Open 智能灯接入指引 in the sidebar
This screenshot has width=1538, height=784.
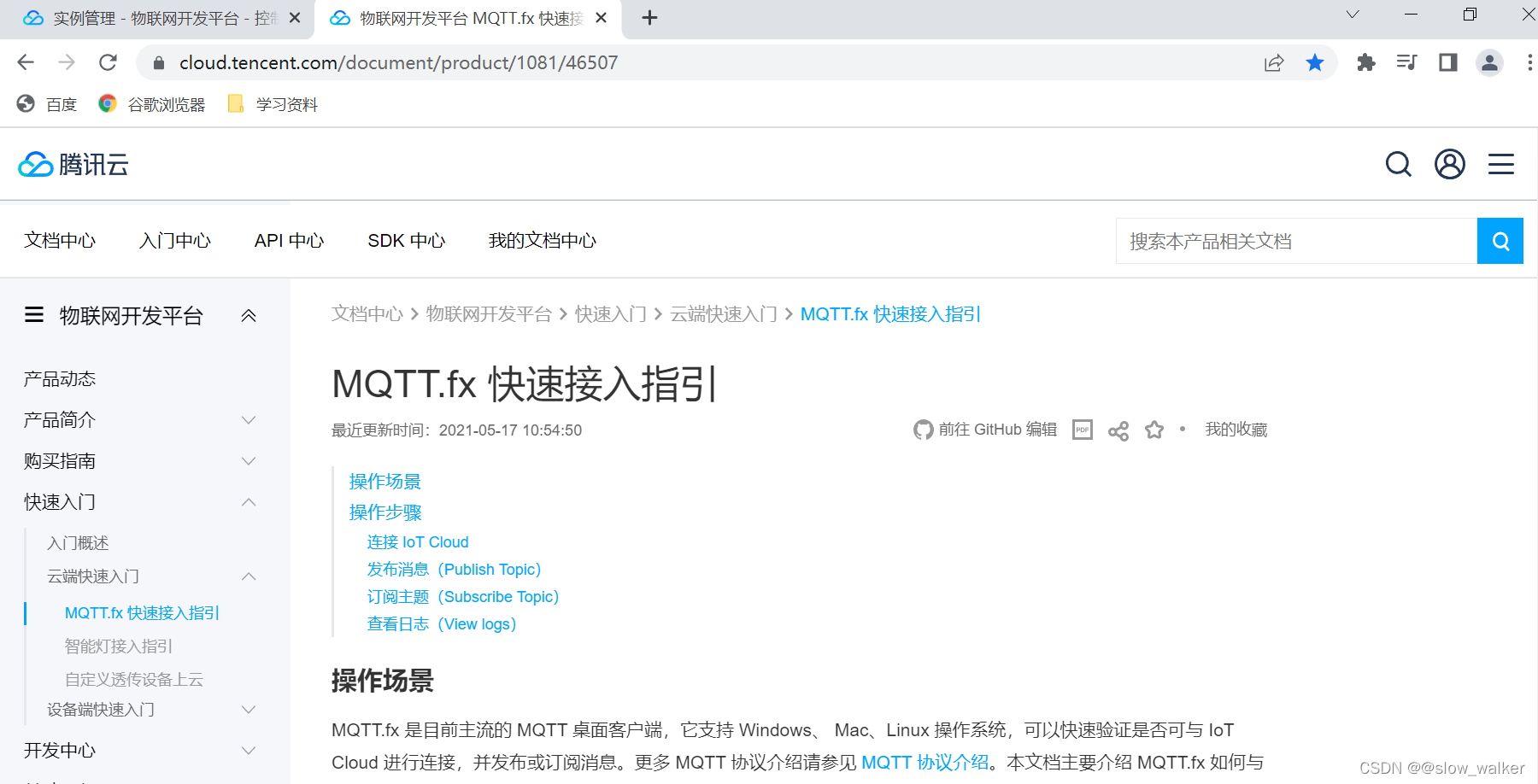(119, 647)
